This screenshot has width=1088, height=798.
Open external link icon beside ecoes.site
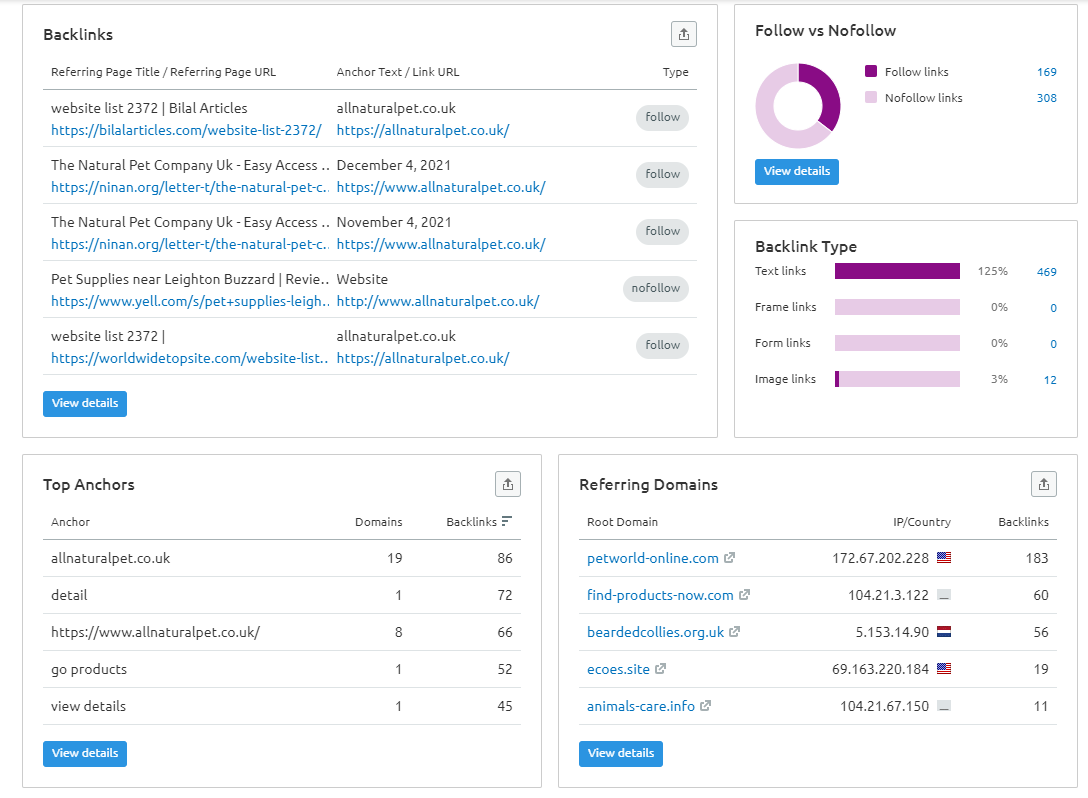pyautogui.click(x=661, y=669)
